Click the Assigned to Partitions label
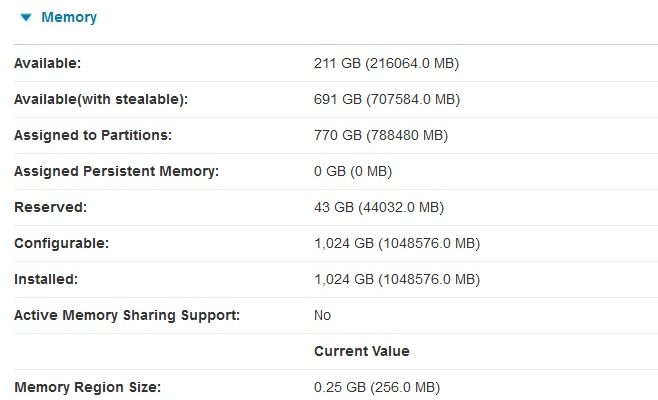658x400 pixels. pos(93,135)
